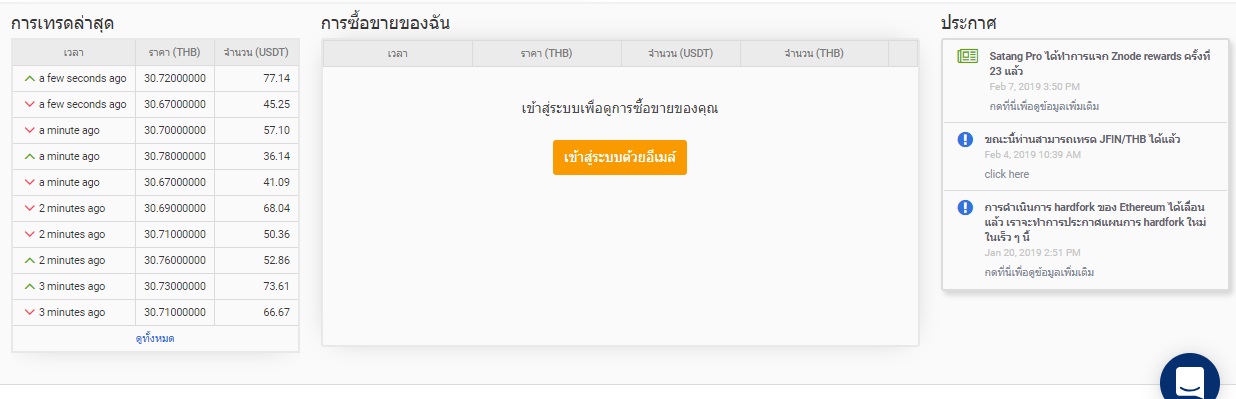Click the Satang Pro Znode rewards newspaper icon
The image size is (1236, 399).
tap(966, 57)
